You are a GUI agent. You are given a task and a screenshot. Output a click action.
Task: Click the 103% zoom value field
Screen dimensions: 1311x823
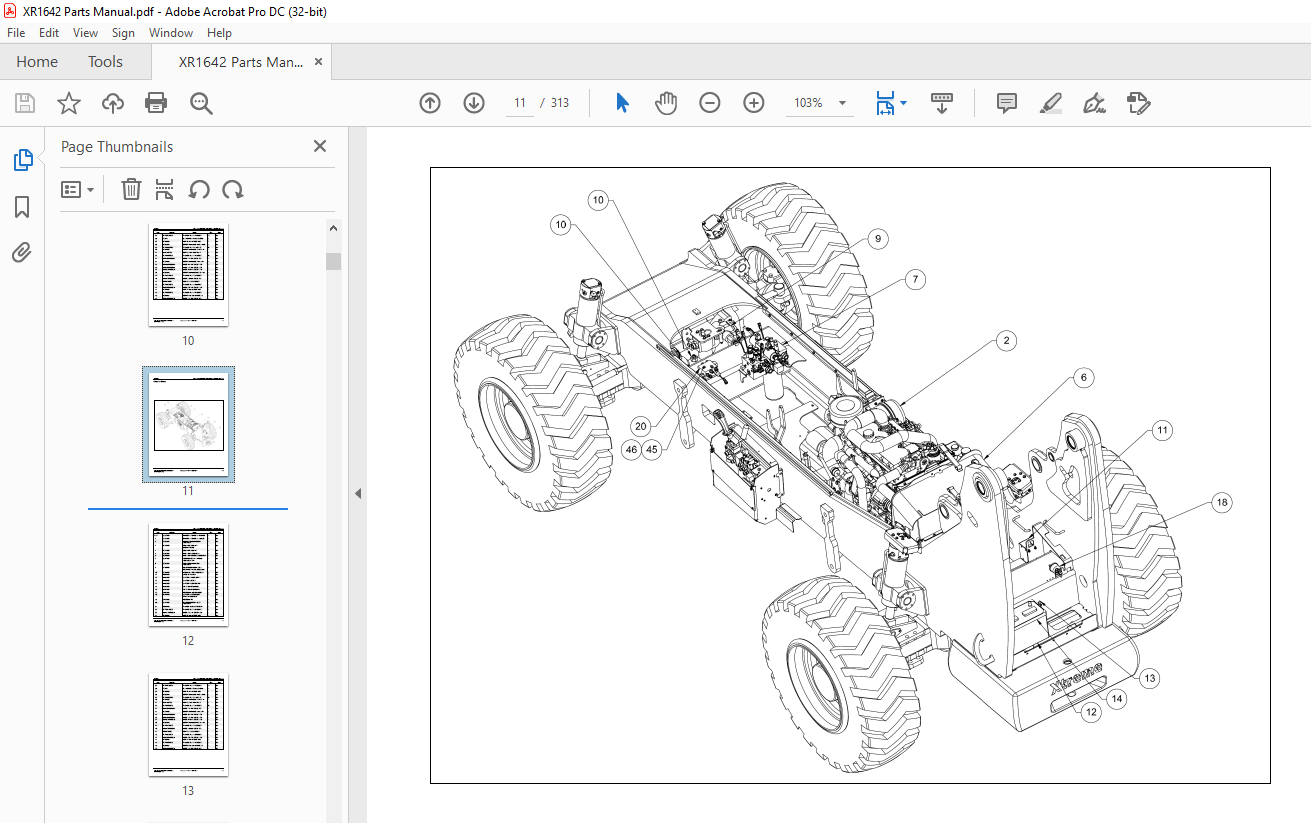tap(808, 103)
